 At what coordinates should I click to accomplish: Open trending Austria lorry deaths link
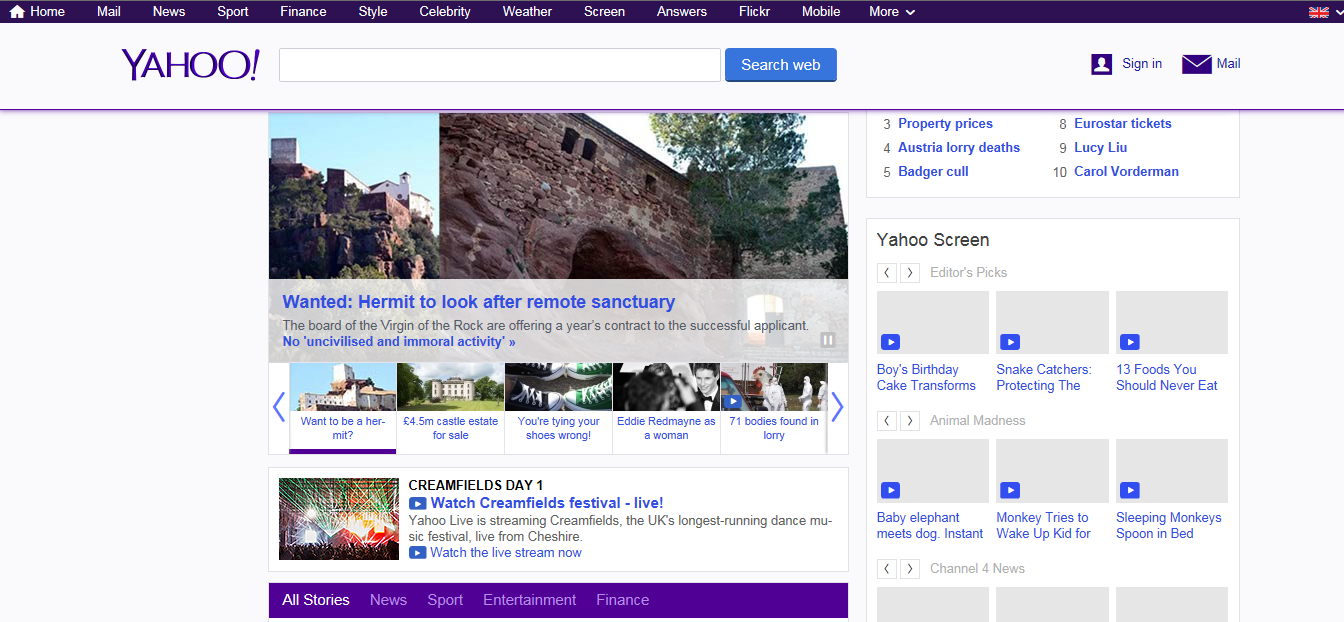[x=959, y=148]
